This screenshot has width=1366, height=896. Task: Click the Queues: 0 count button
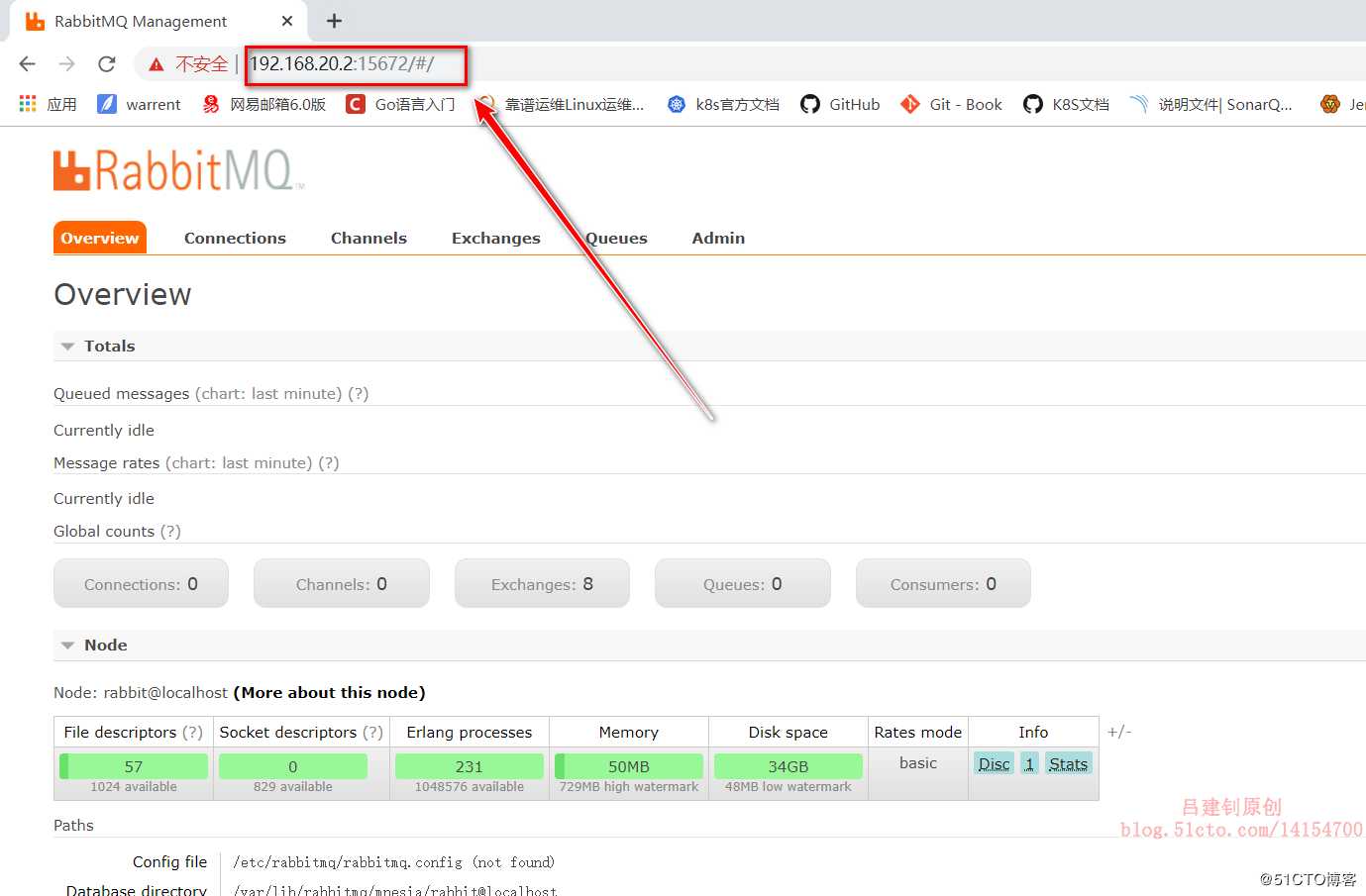(x=743, y=583)
